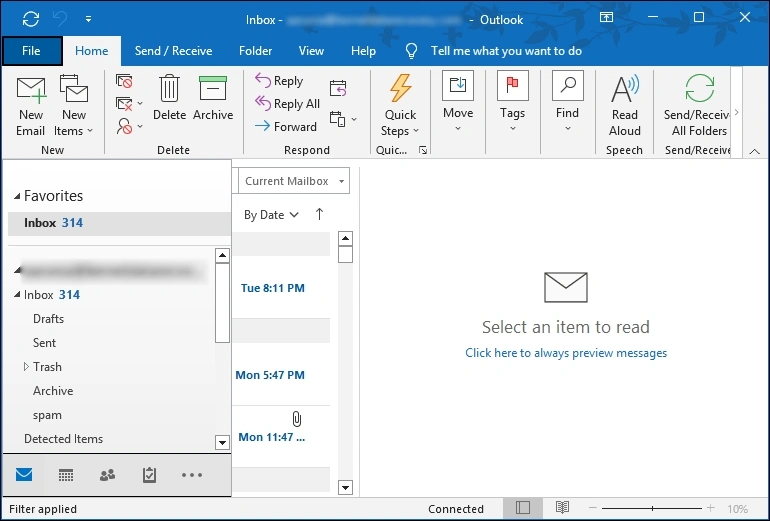770x521 pixels.
Task: Reply to the selected message
Action: [279, 81]
